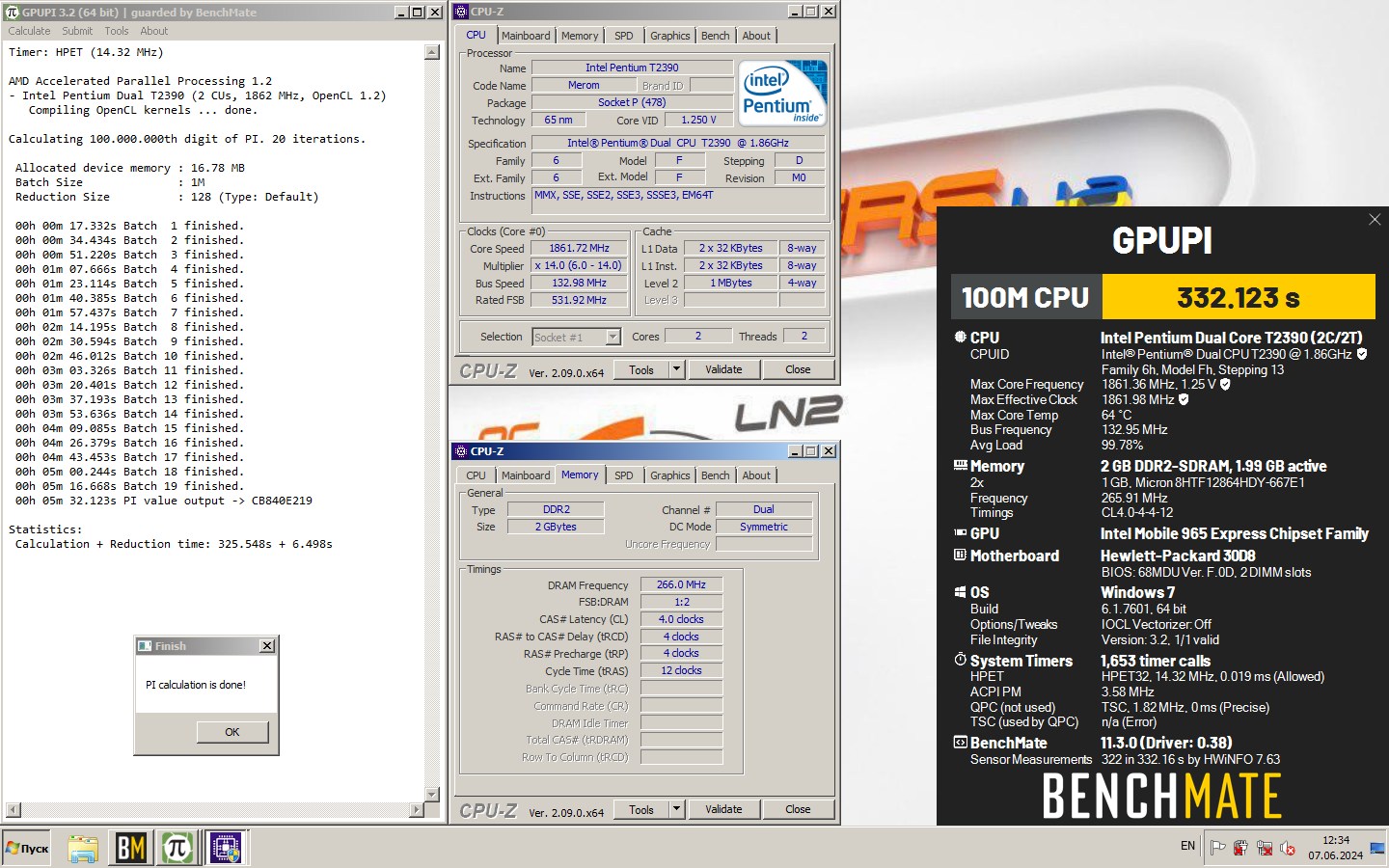The width and height of the screenshot is (1389, 868).
Task: Click the BenchMate section icon
Action: coord(960,743)
